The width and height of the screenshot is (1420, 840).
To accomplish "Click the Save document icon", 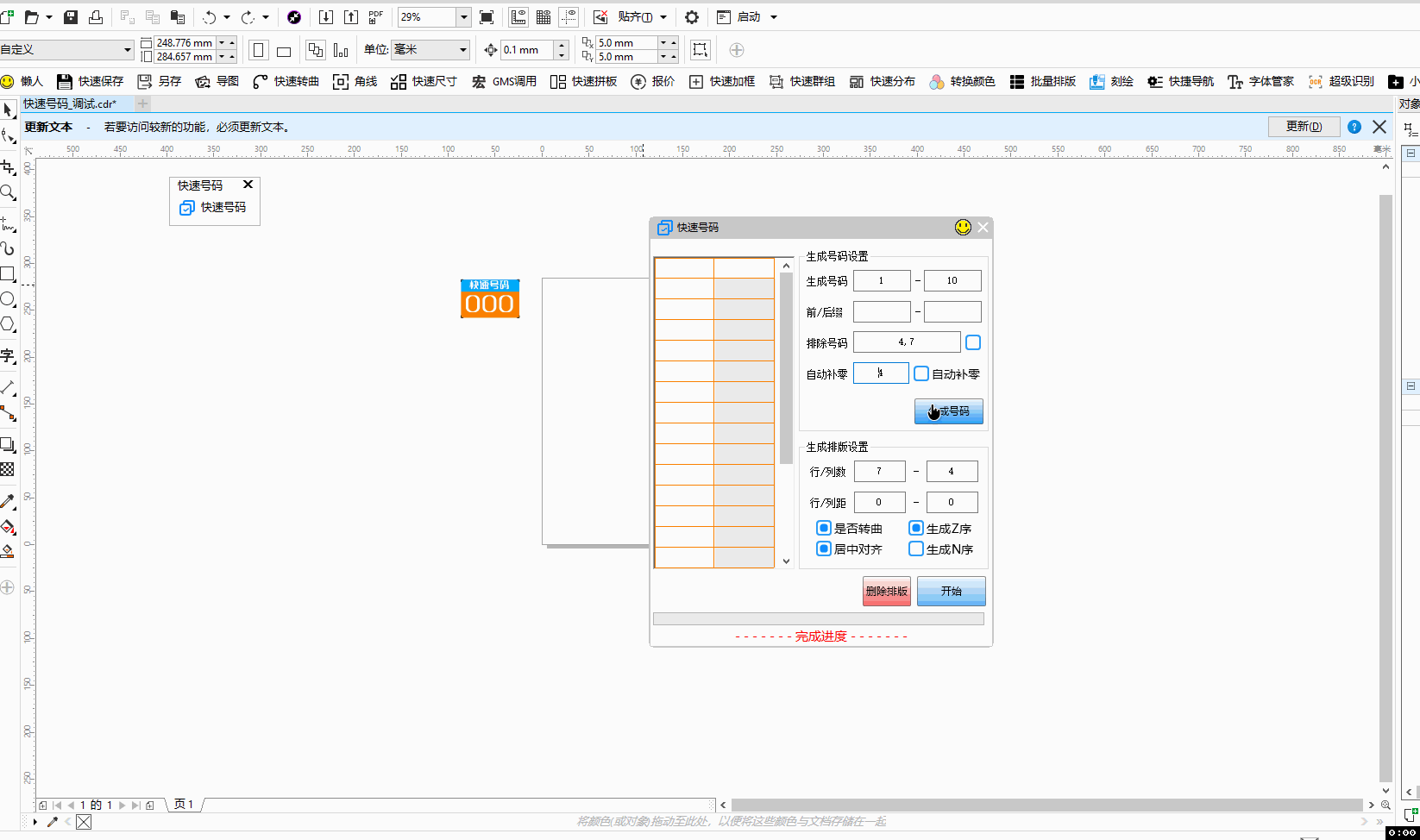I will (72, 17).
